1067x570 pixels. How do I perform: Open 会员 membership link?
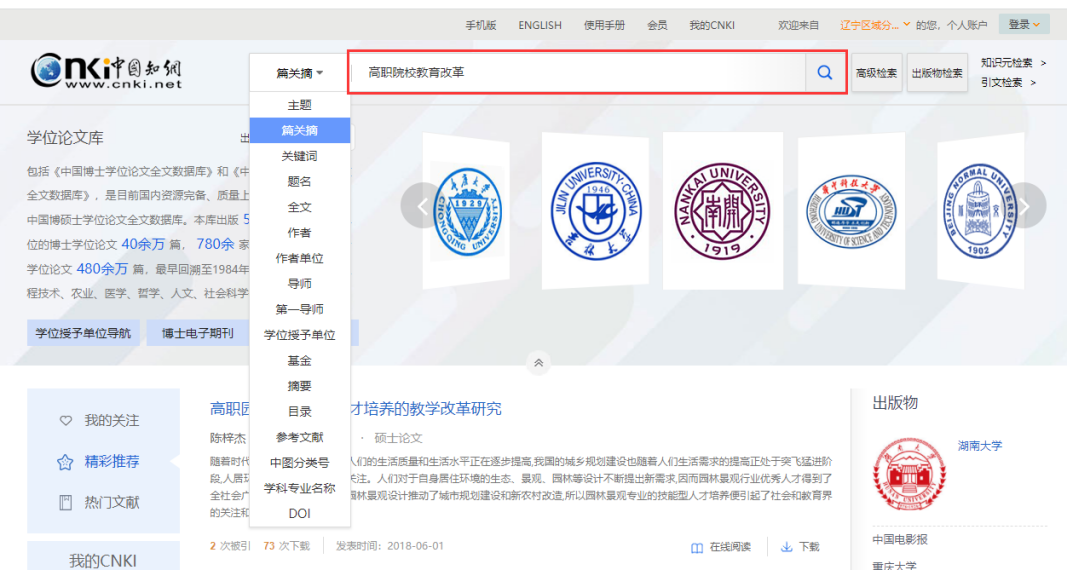coord(657,25)
